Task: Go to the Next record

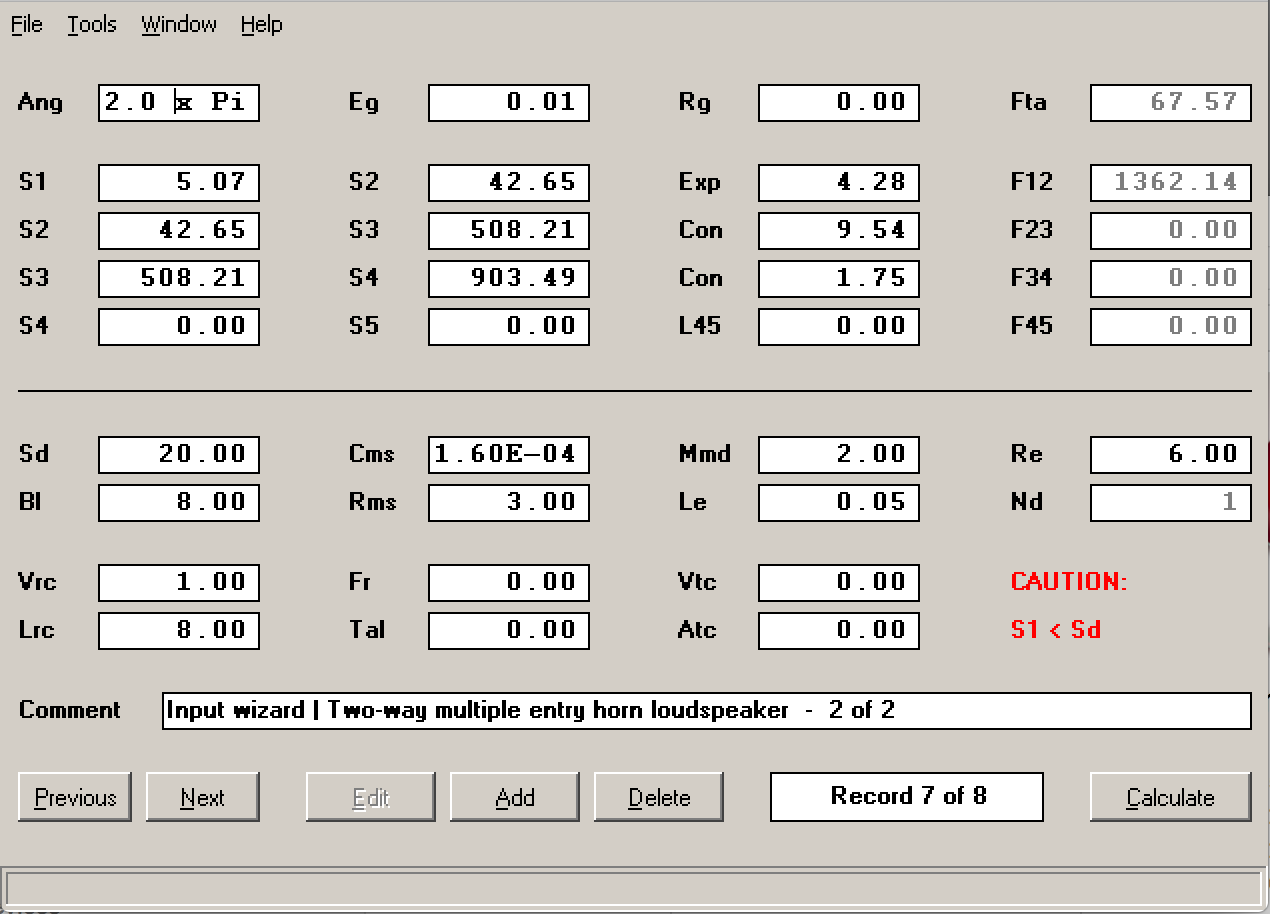Action: [203, 797]
